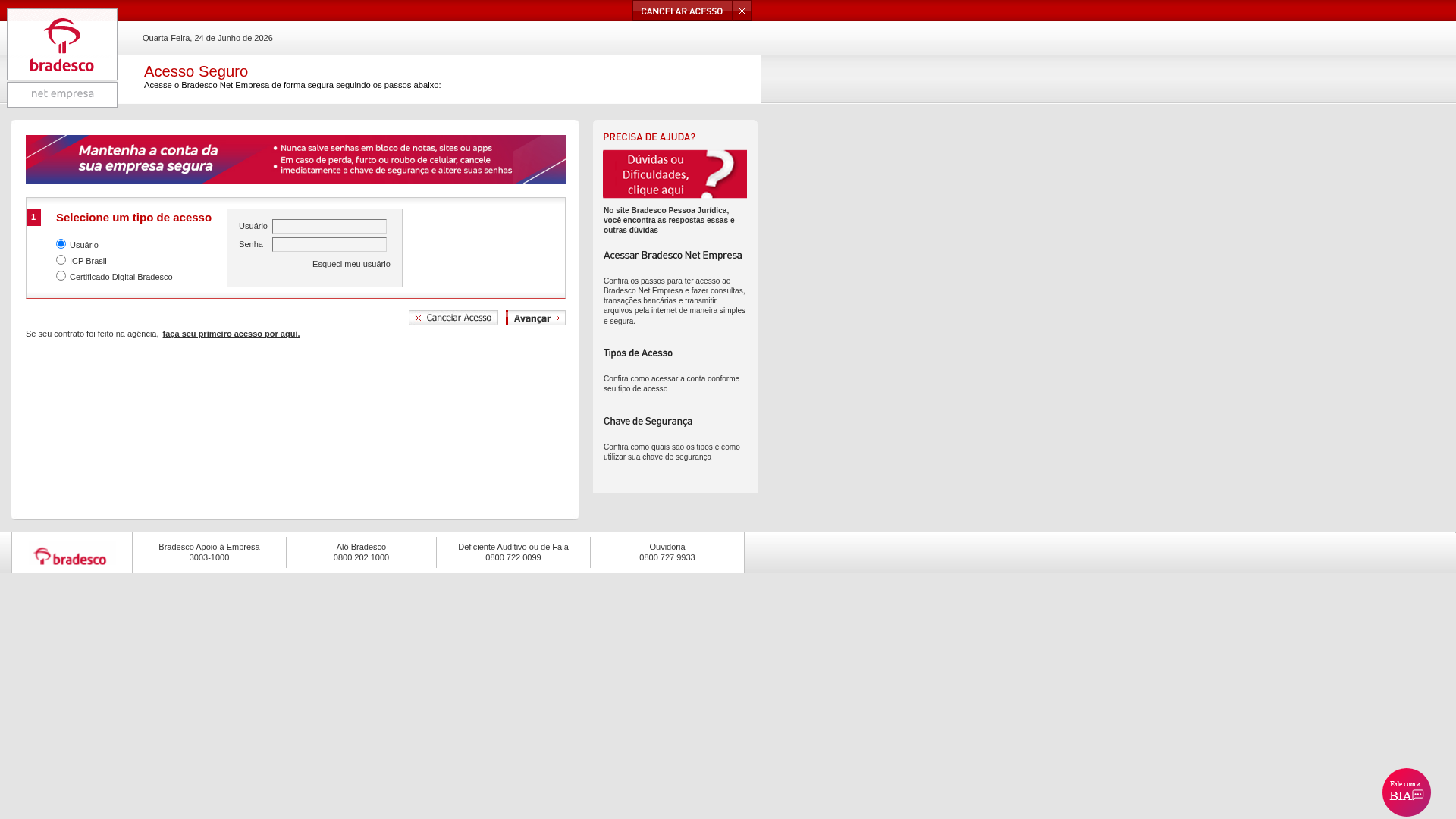Viewport: 1456px width, 819px height.
Task: Click the Bradesco Apoio à Empresa 3003-1000 text
Action: pyautogui.click(x=209, y=552)
